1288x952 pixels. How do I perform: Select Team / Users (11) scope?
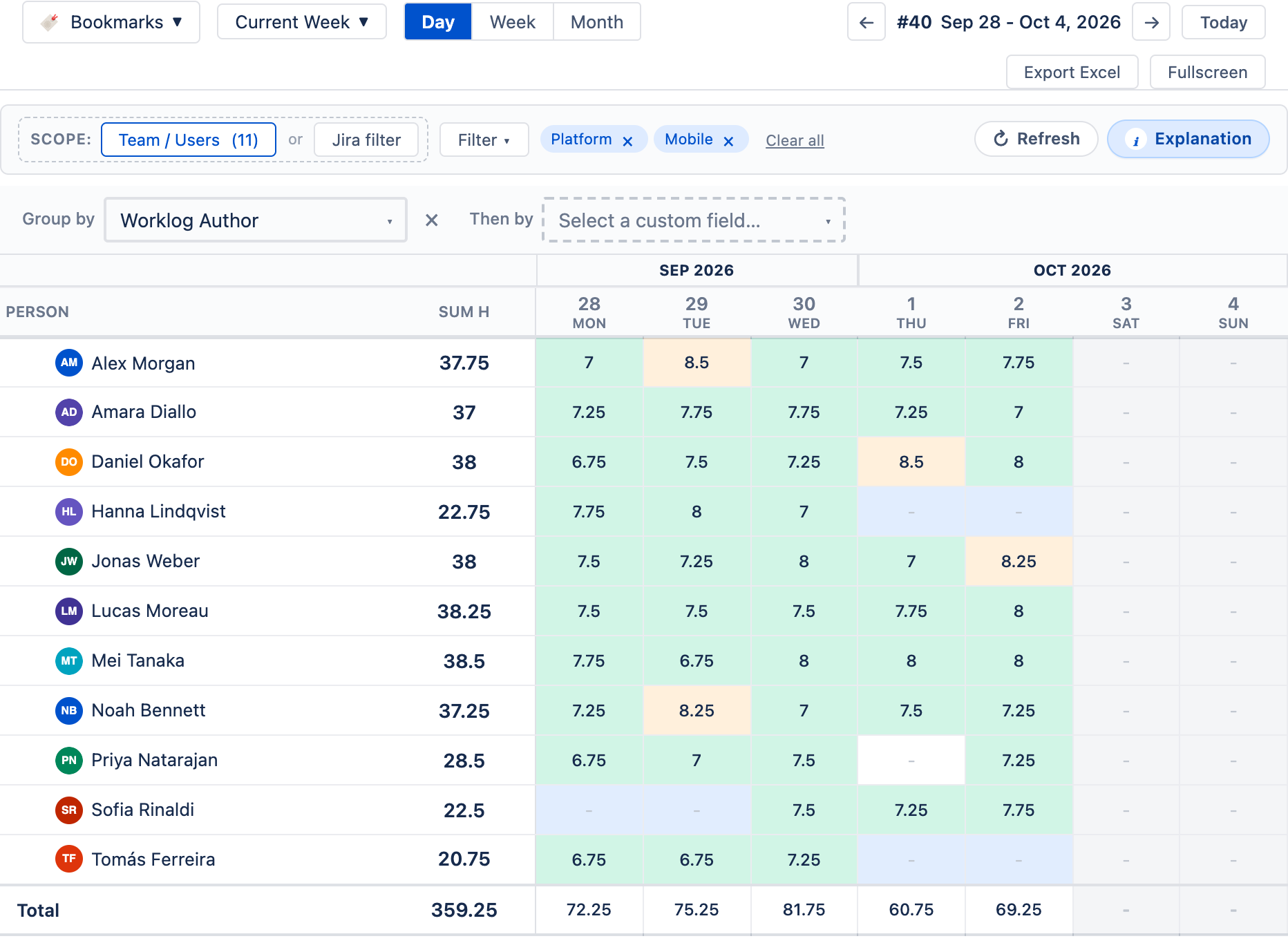[x=189, y=140]
